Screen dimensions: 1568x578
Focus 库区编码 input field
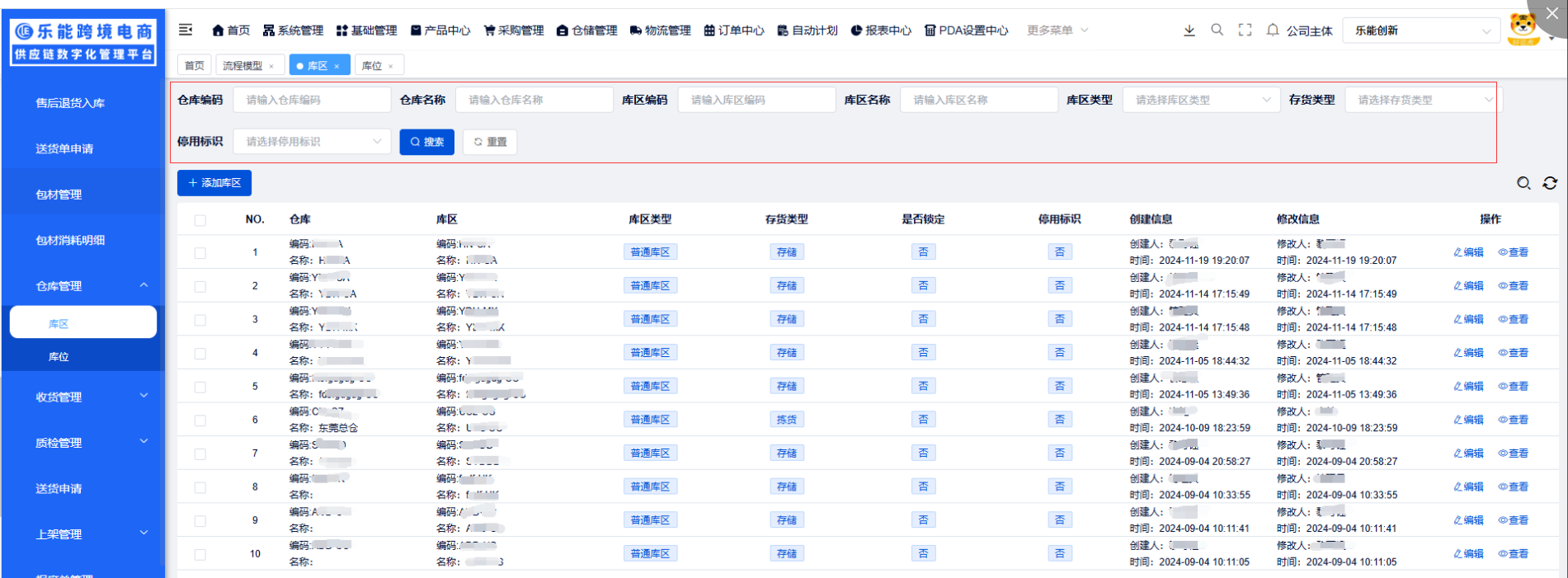point(756,100)
